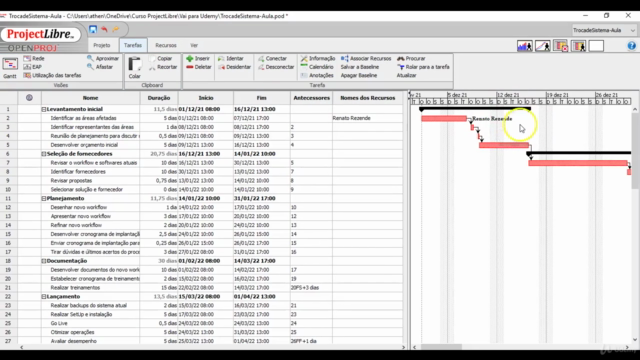The width and height of the screenshot is (640, 360).
Task: Click the task usage subview icon
Action: click(560, 46)
